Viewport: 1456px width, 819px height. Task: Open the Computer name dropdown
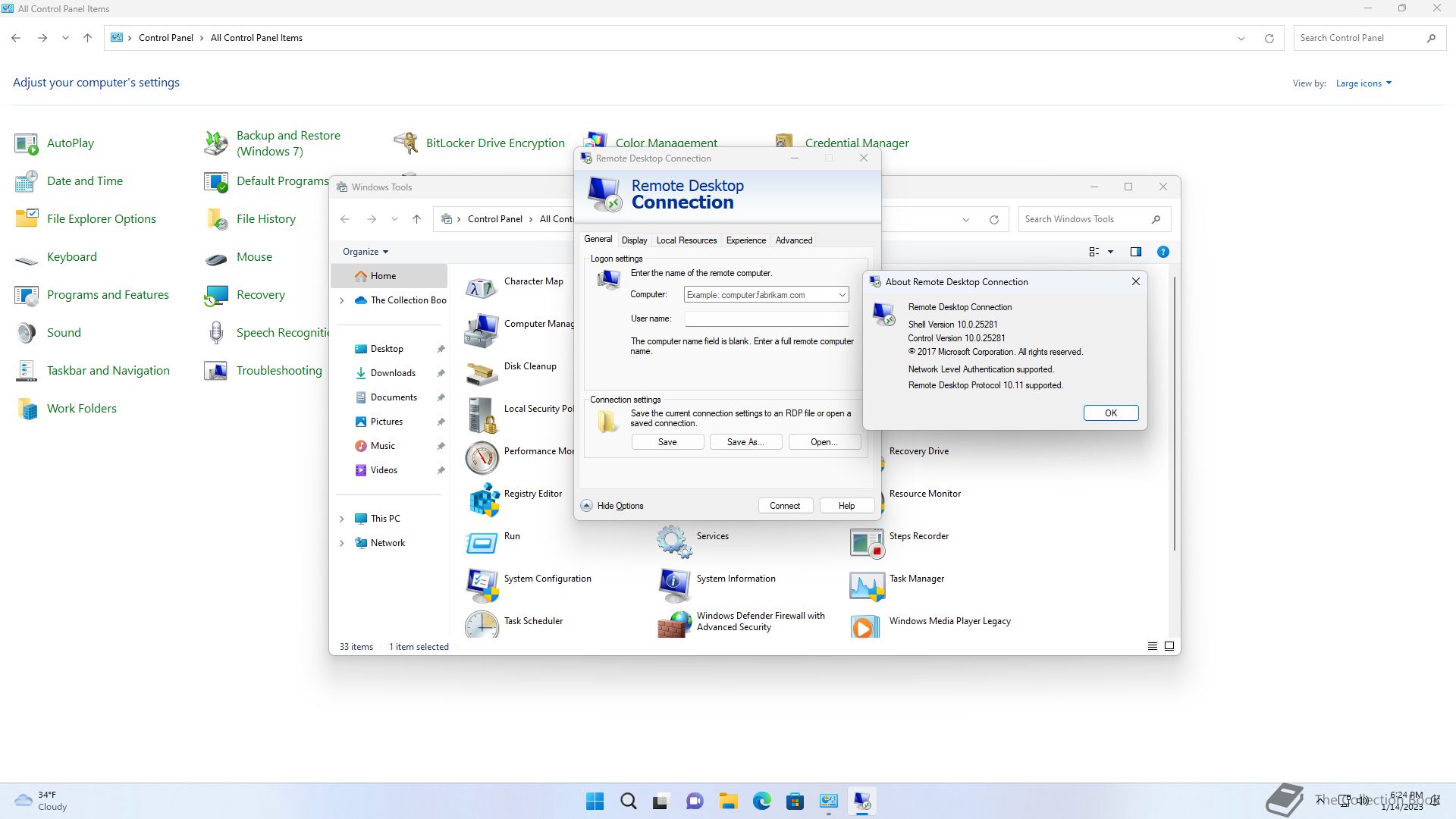click(x=842, y=295)
